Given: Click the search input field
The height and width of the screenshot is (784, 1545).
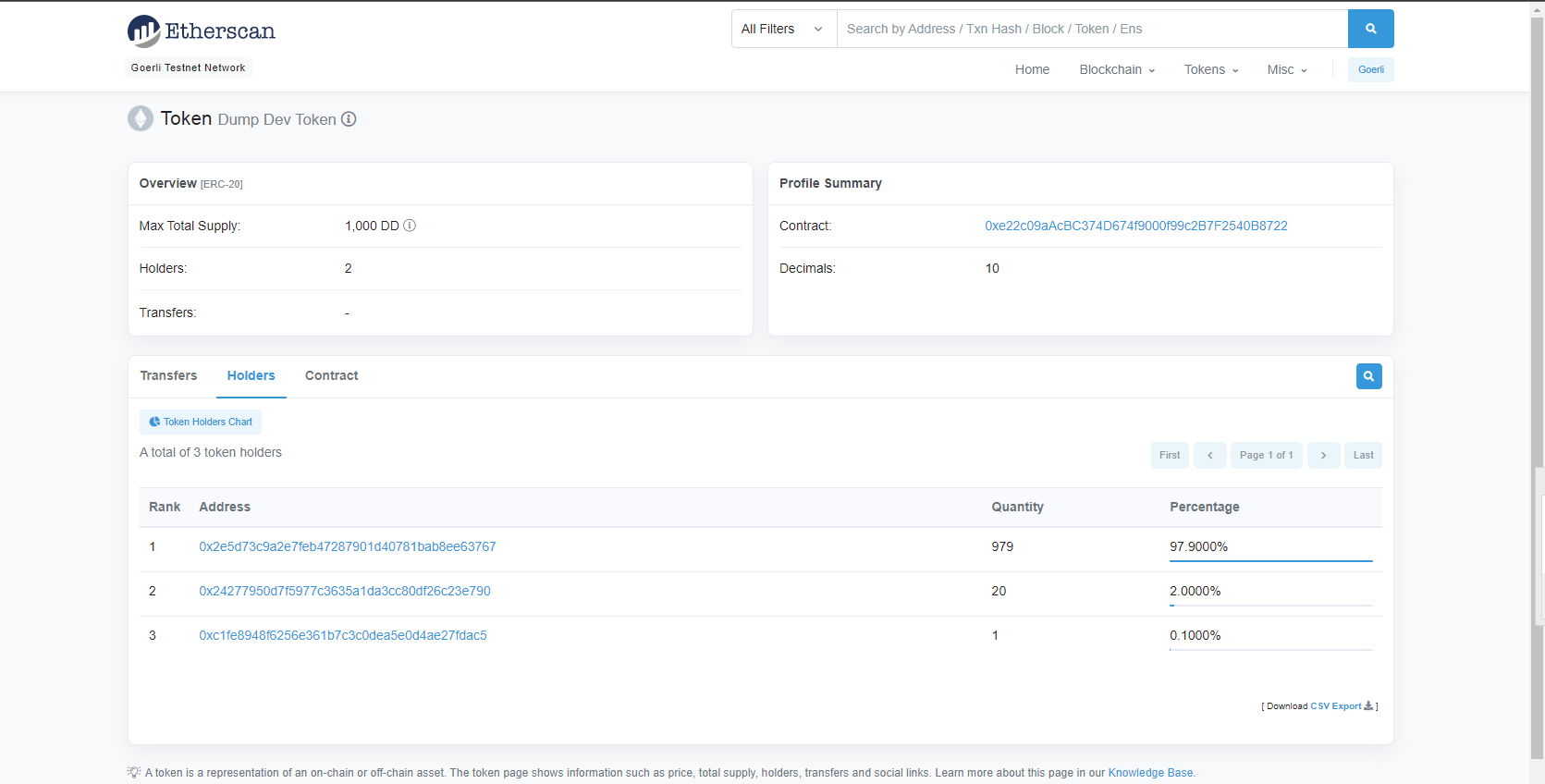Looking at the screenshot, I should 1091,29.
